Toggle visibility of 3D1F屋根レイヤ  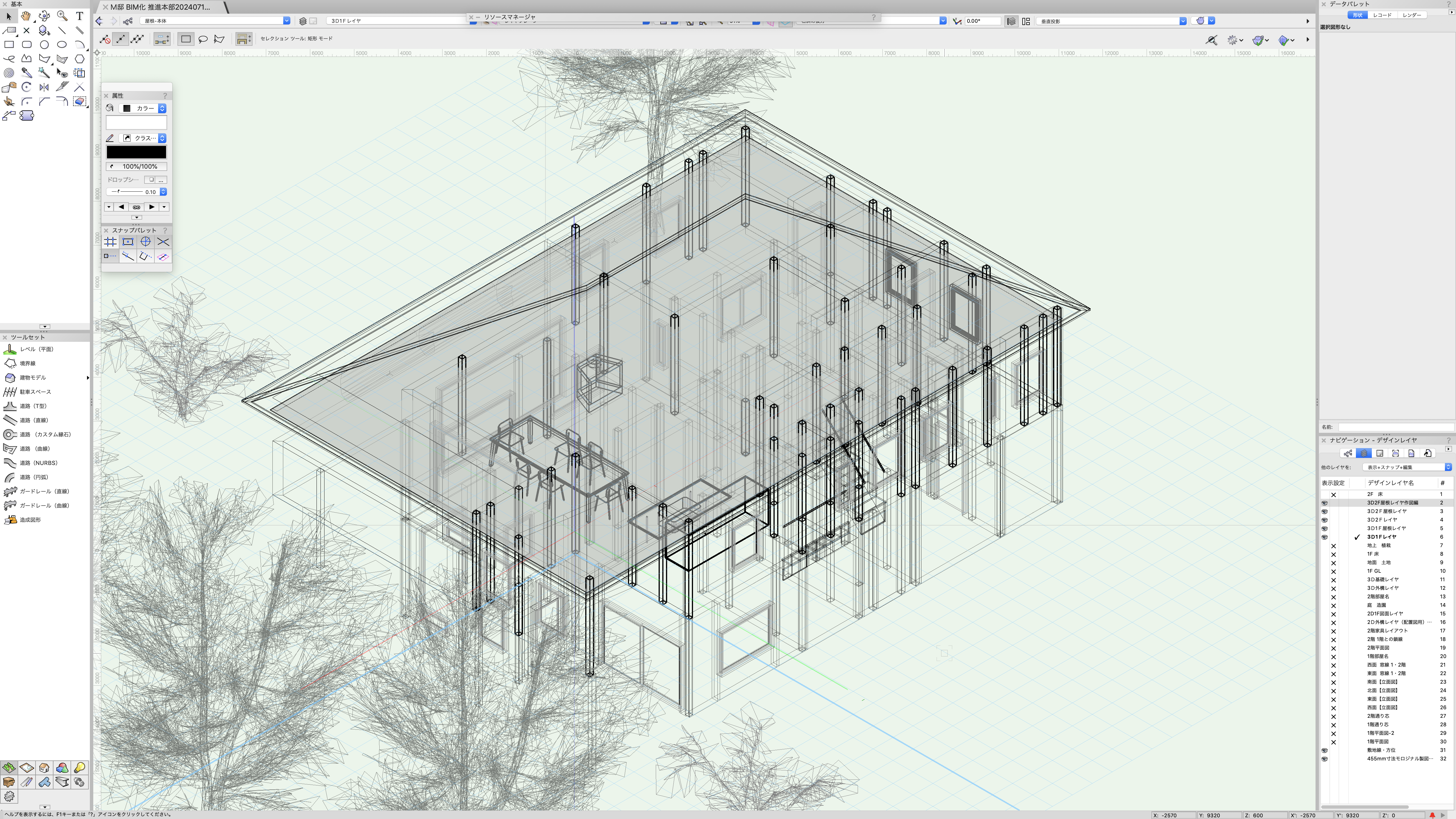coord(1324,528)
